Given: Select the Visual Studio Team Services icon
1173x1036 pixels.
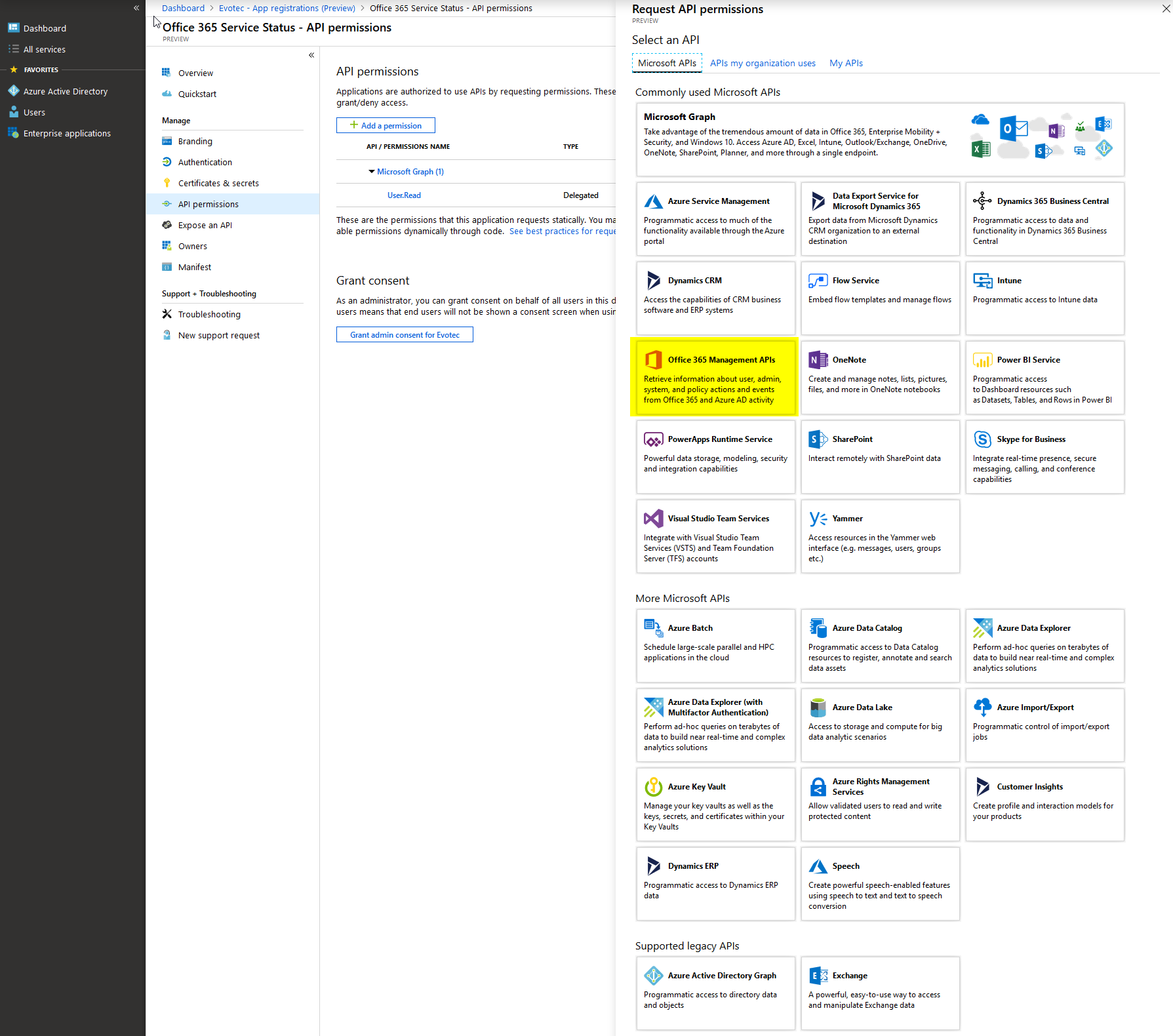Looking at the screenshot, I should [653, 519].
